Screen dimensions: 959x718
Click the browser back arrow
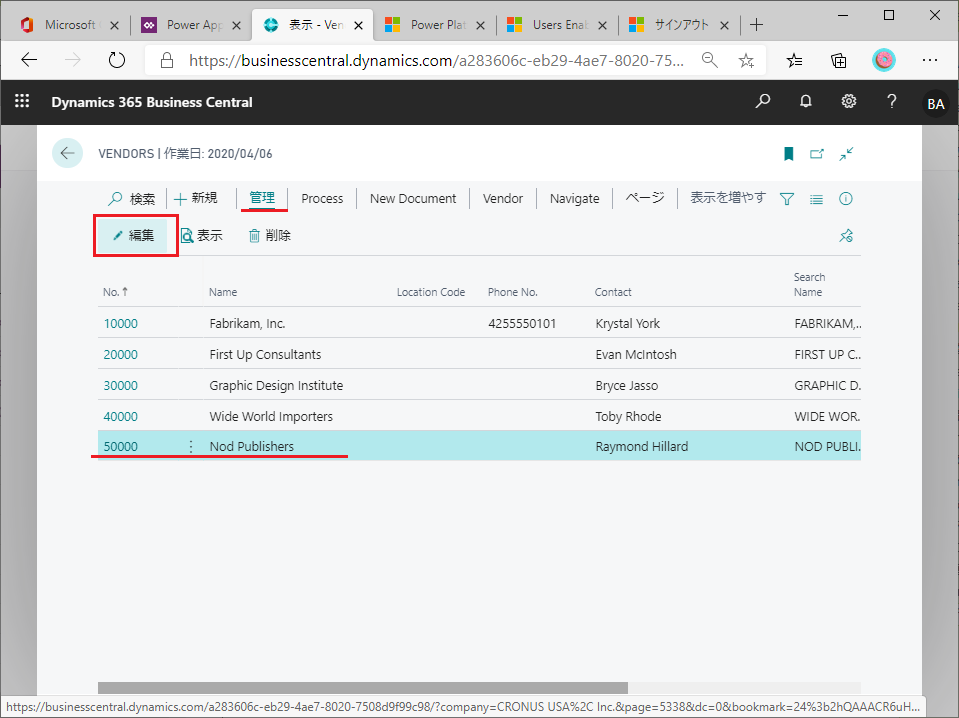[x=29, y=60]
